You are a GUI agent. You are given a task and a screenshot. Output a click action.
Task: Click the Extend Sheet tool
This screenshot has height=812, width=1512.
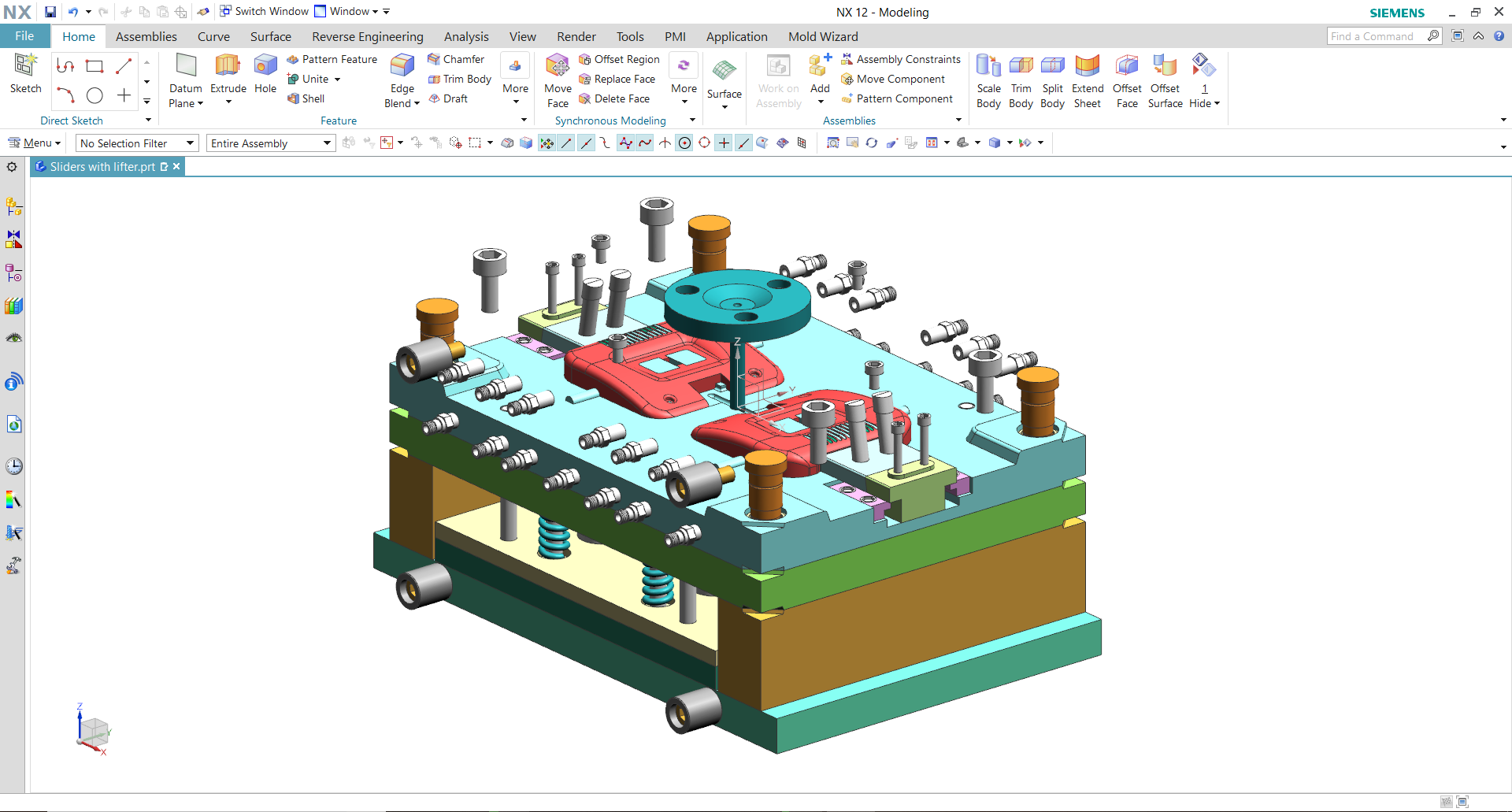1088,80
